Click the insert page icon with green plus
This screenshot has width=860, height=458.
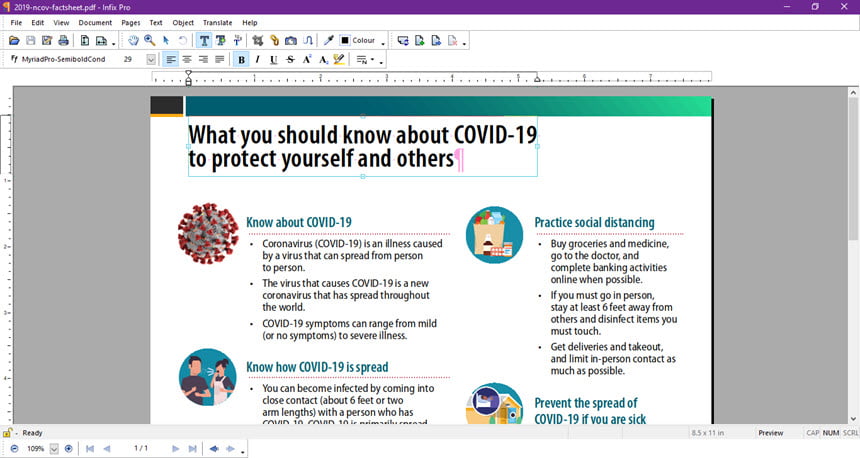point(420,41)
